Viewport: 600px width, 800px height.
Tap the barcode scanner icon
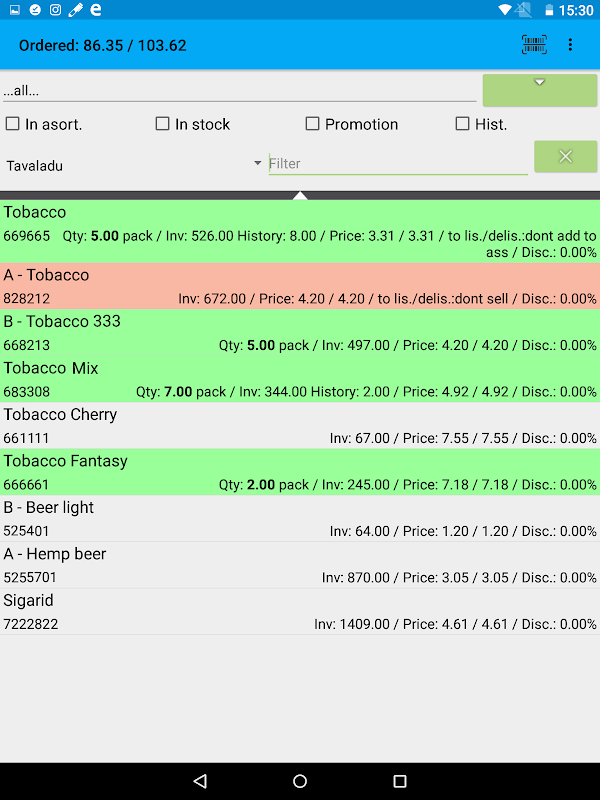pos(534,45)
